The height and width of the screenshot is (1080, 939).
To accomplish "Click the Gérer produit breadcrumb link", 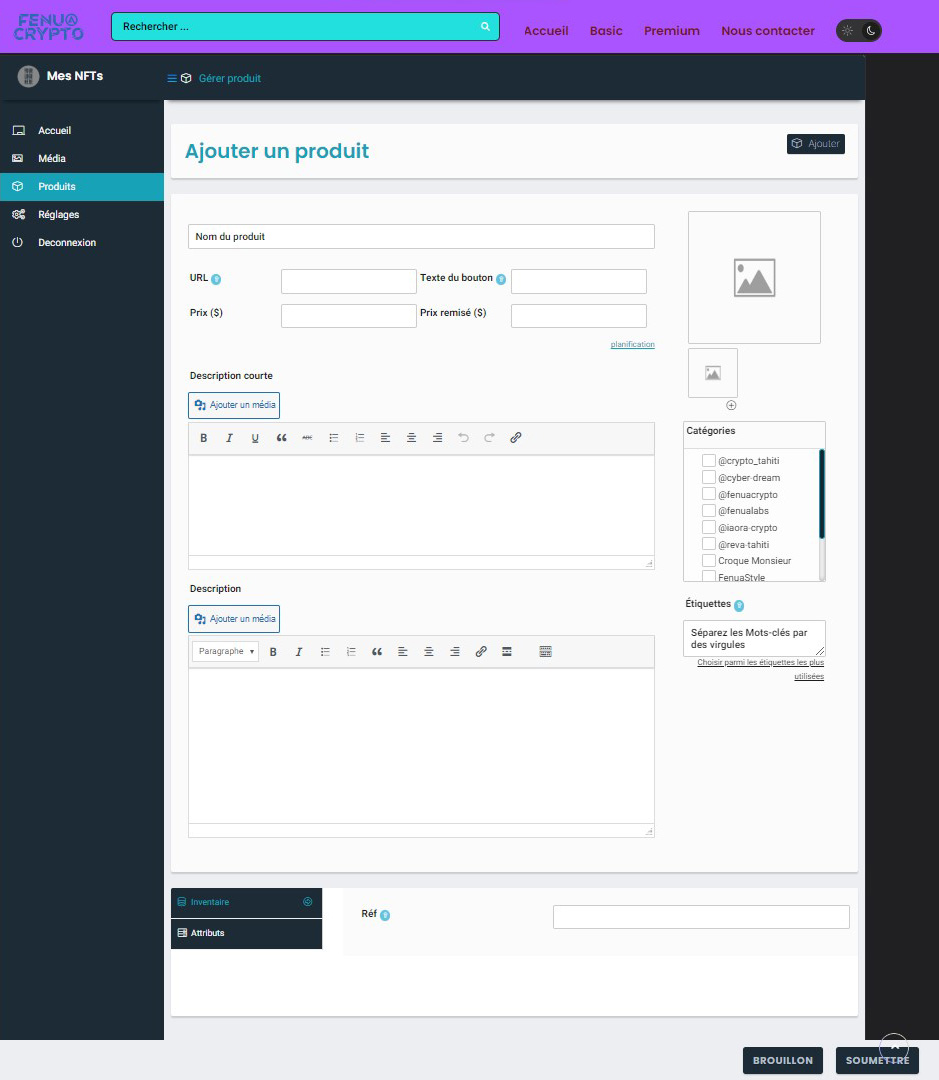I will pyautogui.click(x=229, y=79).
